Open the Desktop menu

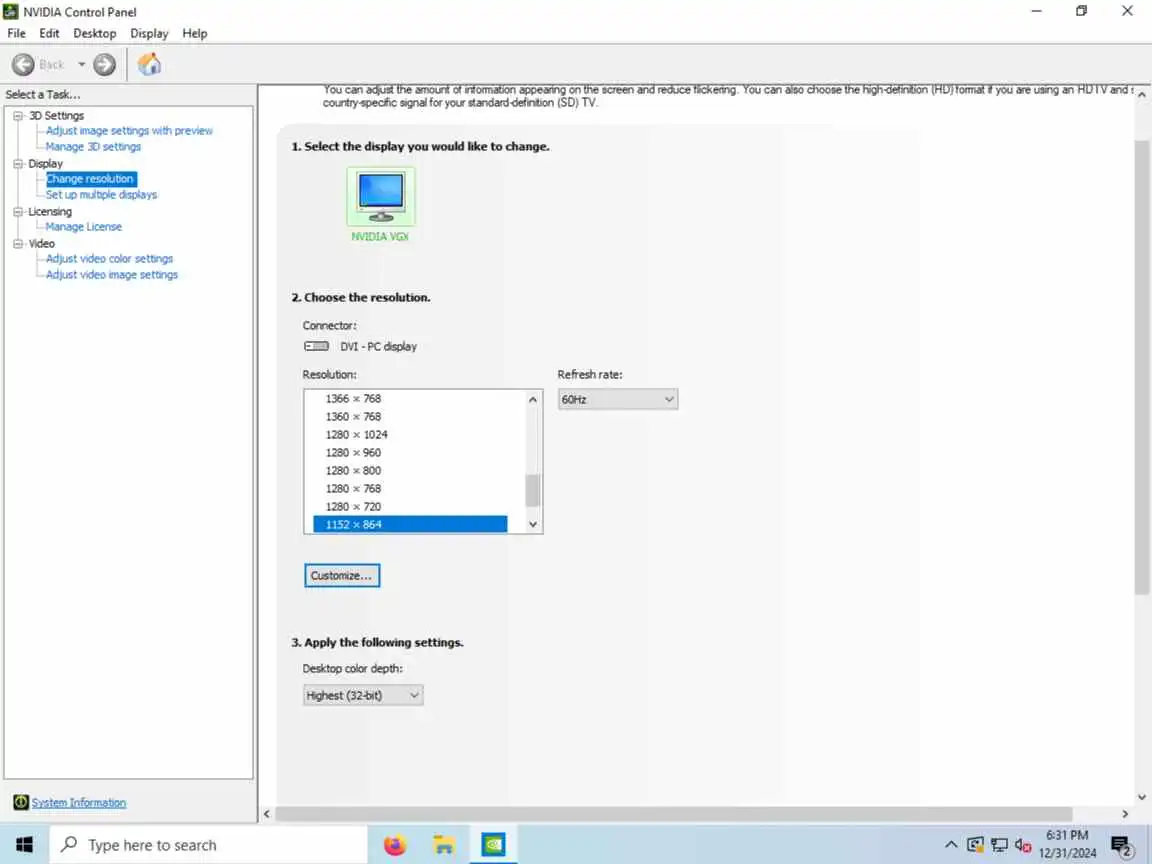click(95, 33)
